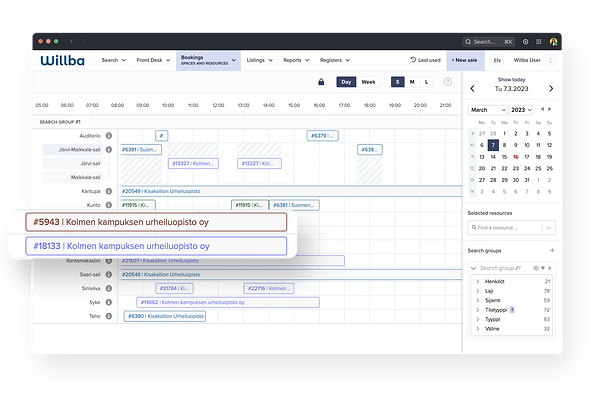The height and width of the screenshot is (414, 600).
Task: Open the Listings menu
Action: tap(259, 60)
